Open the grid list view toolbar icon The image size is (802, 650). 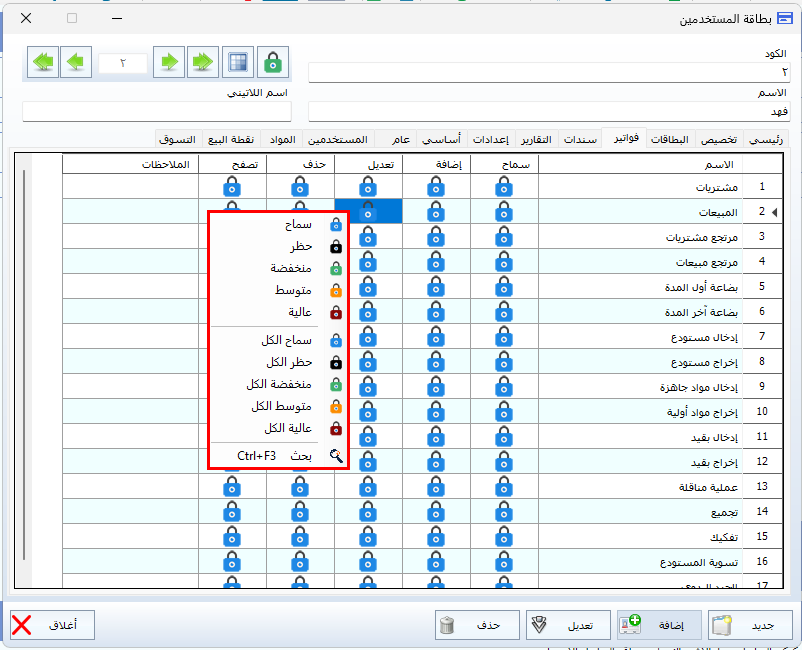click(x=238, y=62)
